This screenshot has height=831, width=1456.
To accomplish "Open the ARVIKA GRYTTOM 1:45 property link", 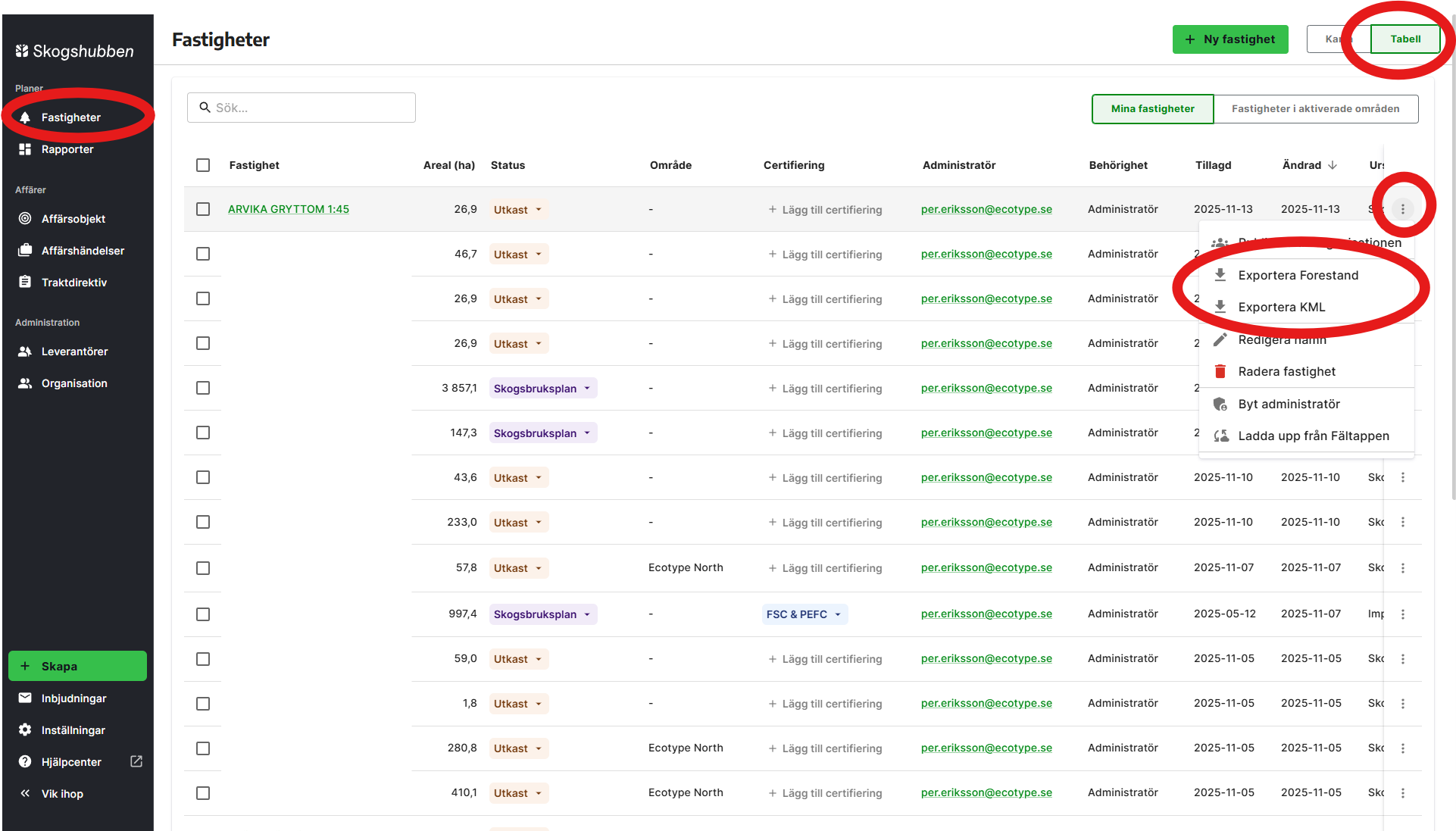I will [288, 209].
